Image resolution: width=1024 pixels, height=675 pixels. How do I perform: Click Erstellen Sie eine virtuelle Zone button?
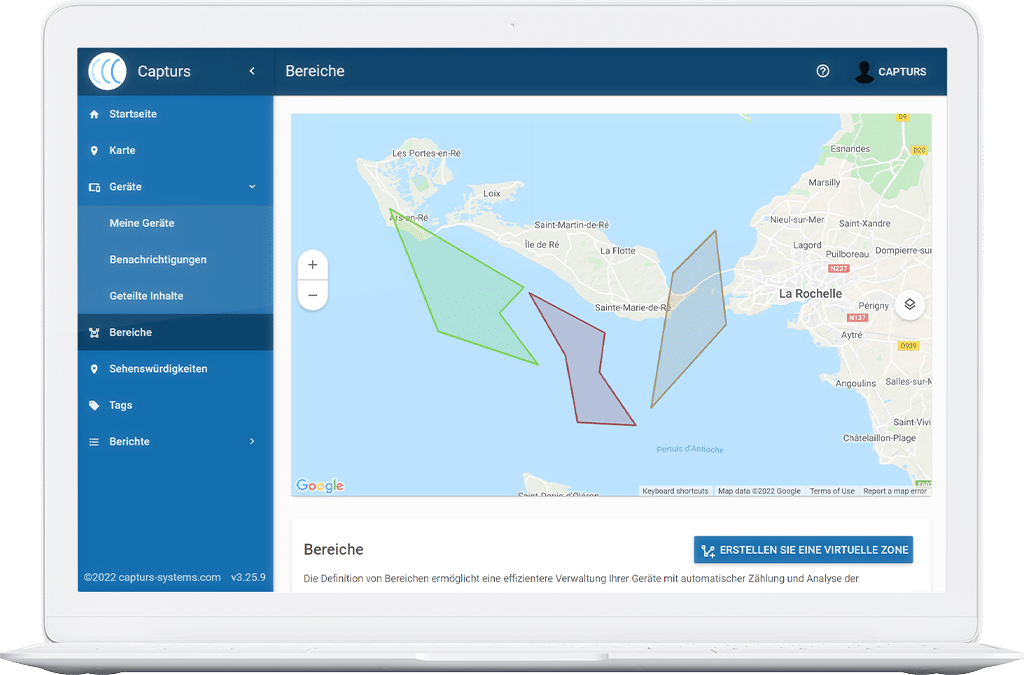(803, 550)
